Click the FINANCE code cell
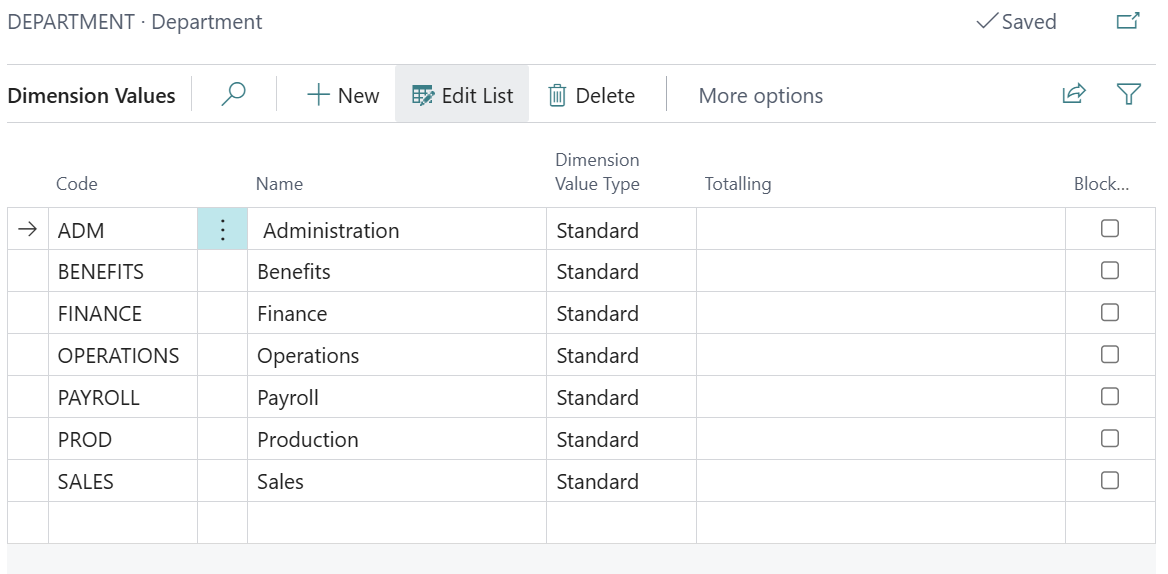Image resolution: width=1168 pixels, height=574 pixels. (123, 313)
